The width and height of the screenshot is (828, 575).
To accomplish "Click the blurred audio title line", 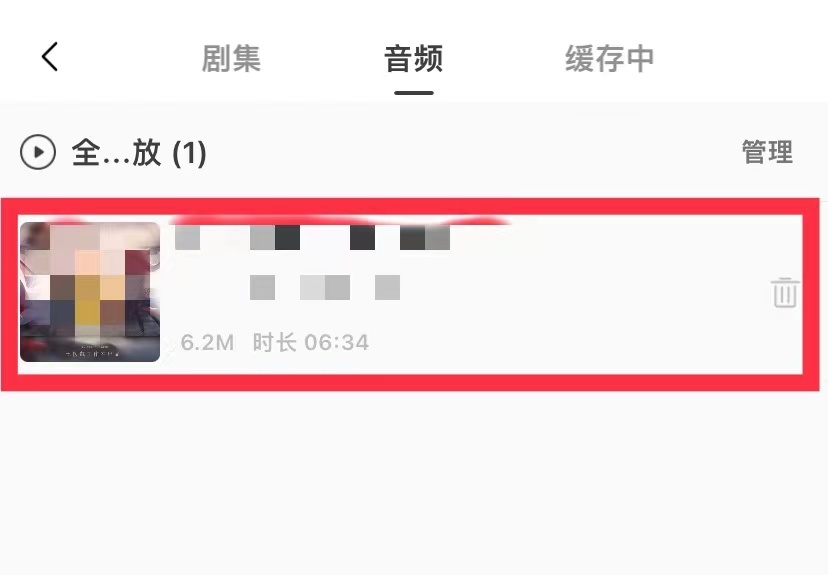I will click(x=312, y=237).
